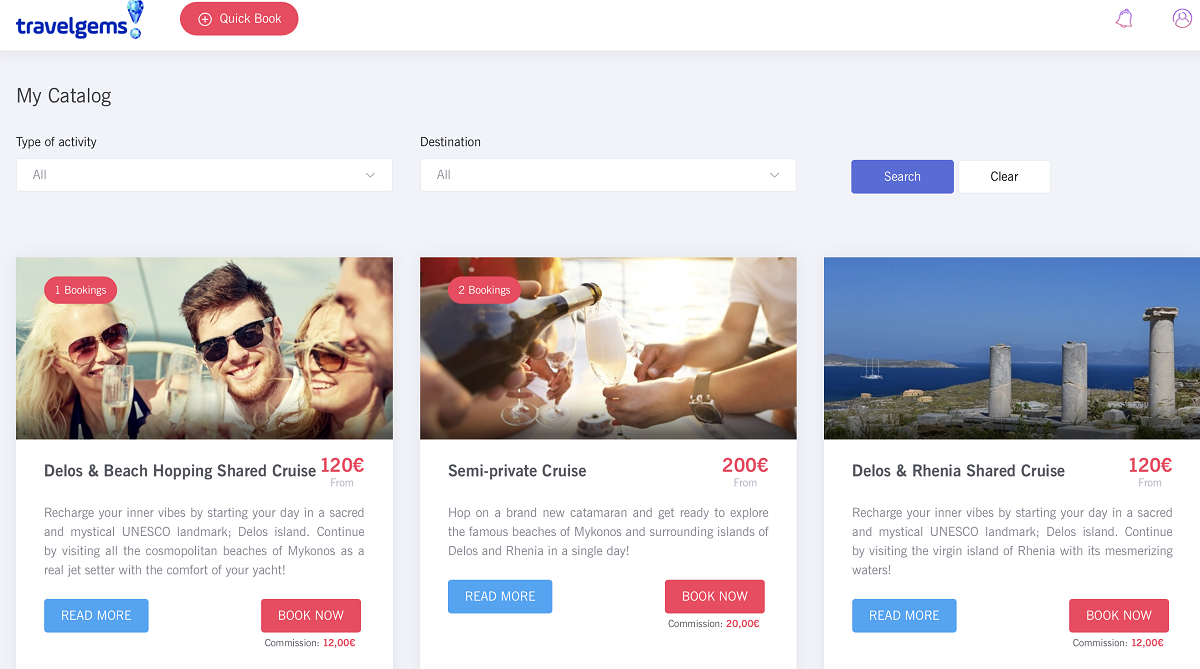Read more about Delos & Rhenia Shared Cruise
Viewport: 1200px width, 669px height.
904,616
